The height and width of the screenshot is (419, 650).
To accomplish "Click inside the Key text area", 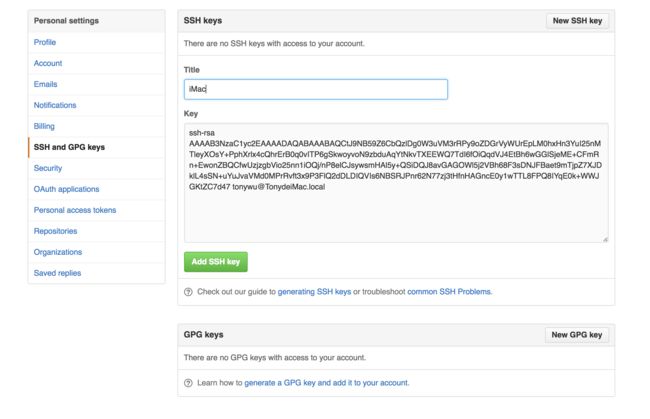I will pos(396,183).
